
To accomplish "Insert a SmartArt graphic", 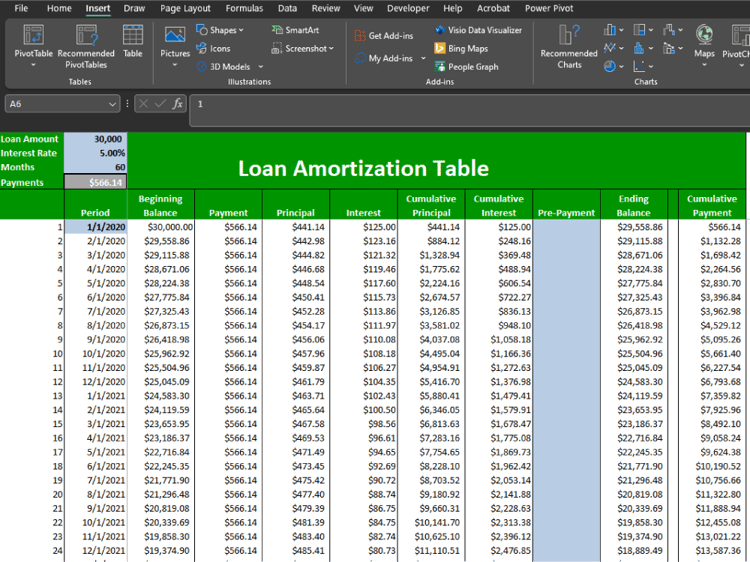I will (295, 30).
